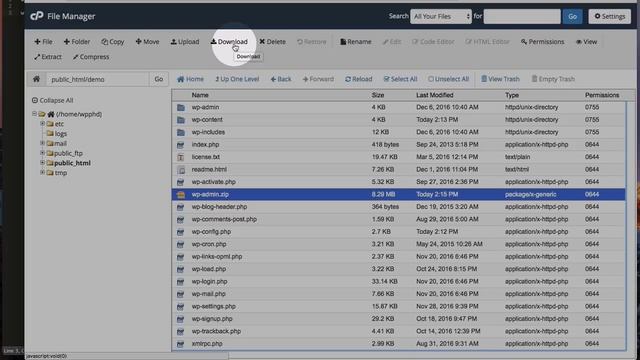Screen dimensions: 640x360
Task: Collapse the /home/wpphd root node
Action: pos(34,114)
